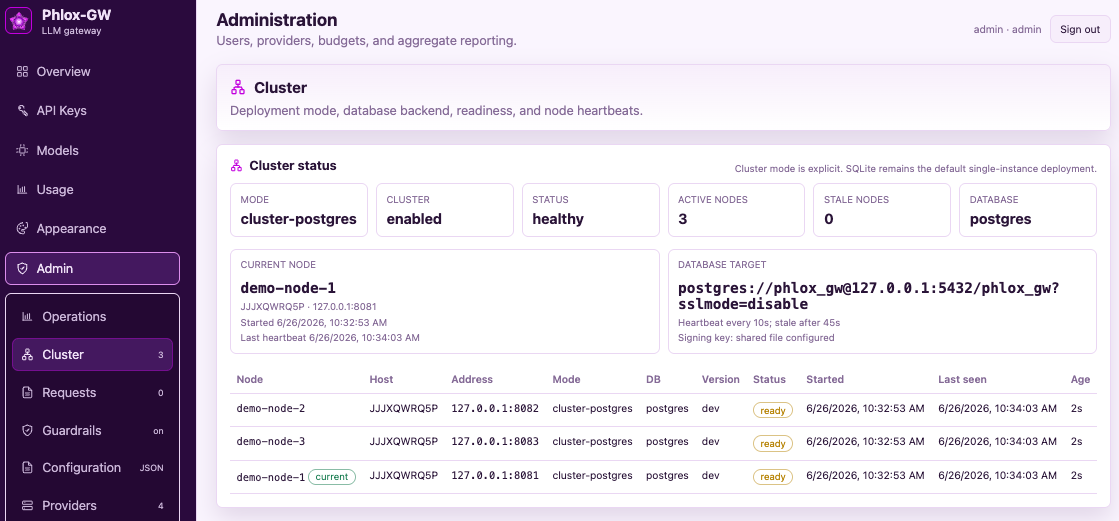Open the Requests submenu item
The width and height of the screenshot is (1119, 521).
tap(93, 393)
